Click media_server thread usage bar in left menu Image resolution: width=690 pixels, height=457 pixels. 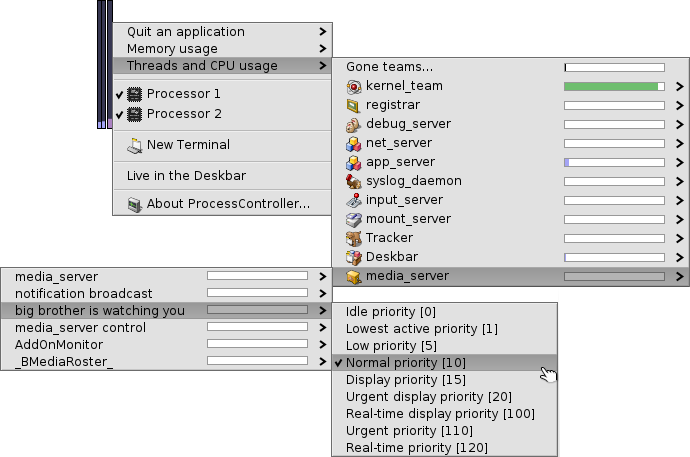[257, 276]
